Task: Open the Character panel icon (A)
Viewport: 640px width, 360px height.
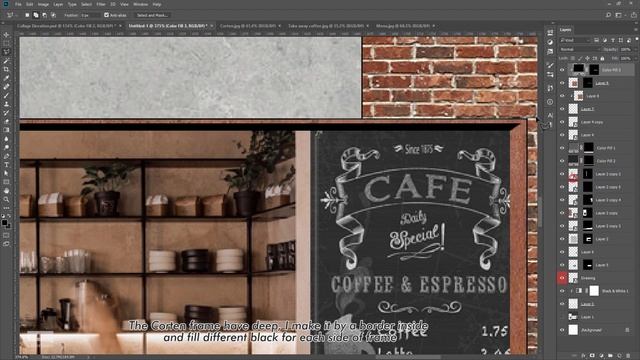Action: click(550, 116)
